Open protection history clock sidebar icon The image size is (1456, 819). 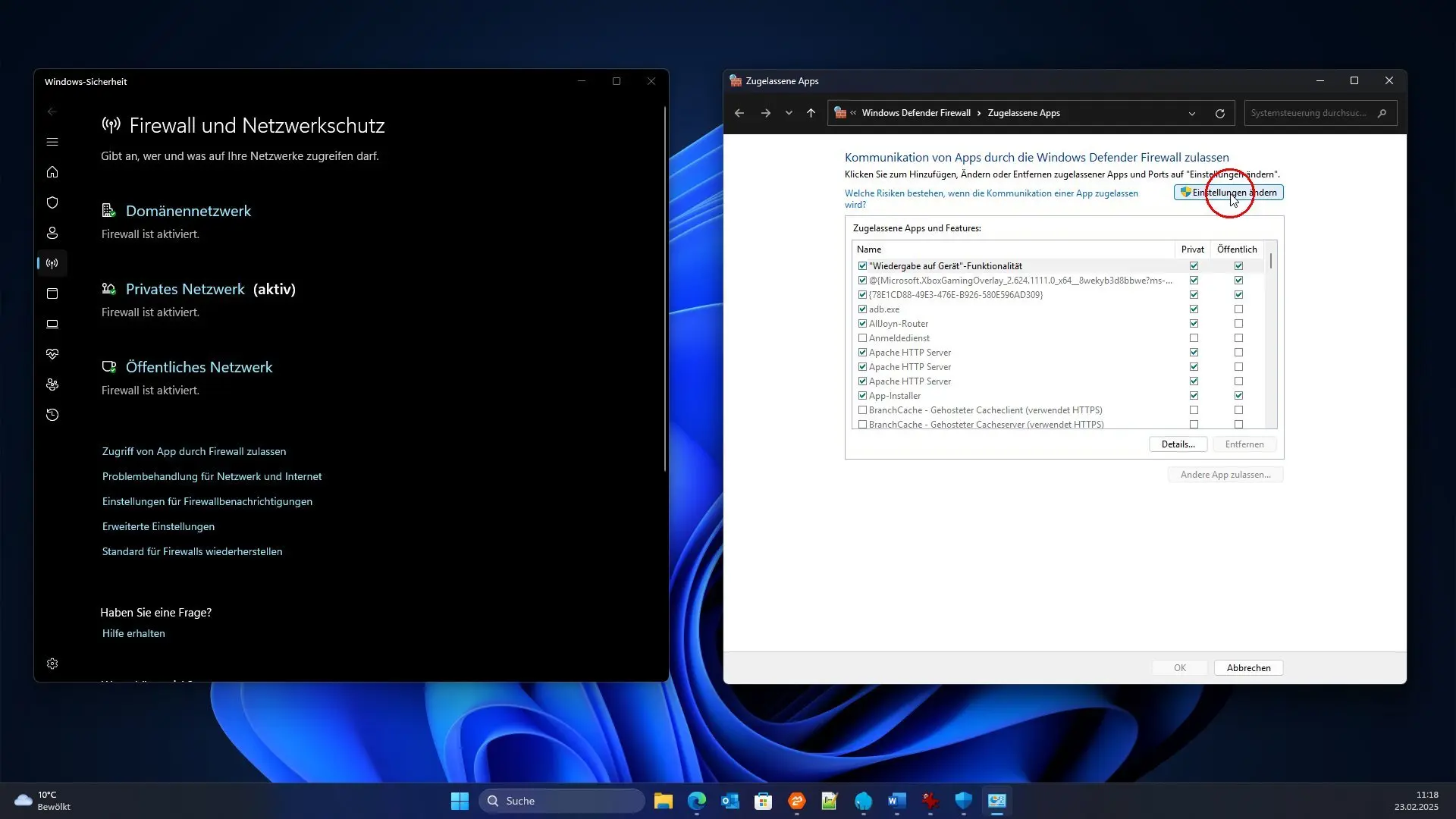[x=52, y=415]
